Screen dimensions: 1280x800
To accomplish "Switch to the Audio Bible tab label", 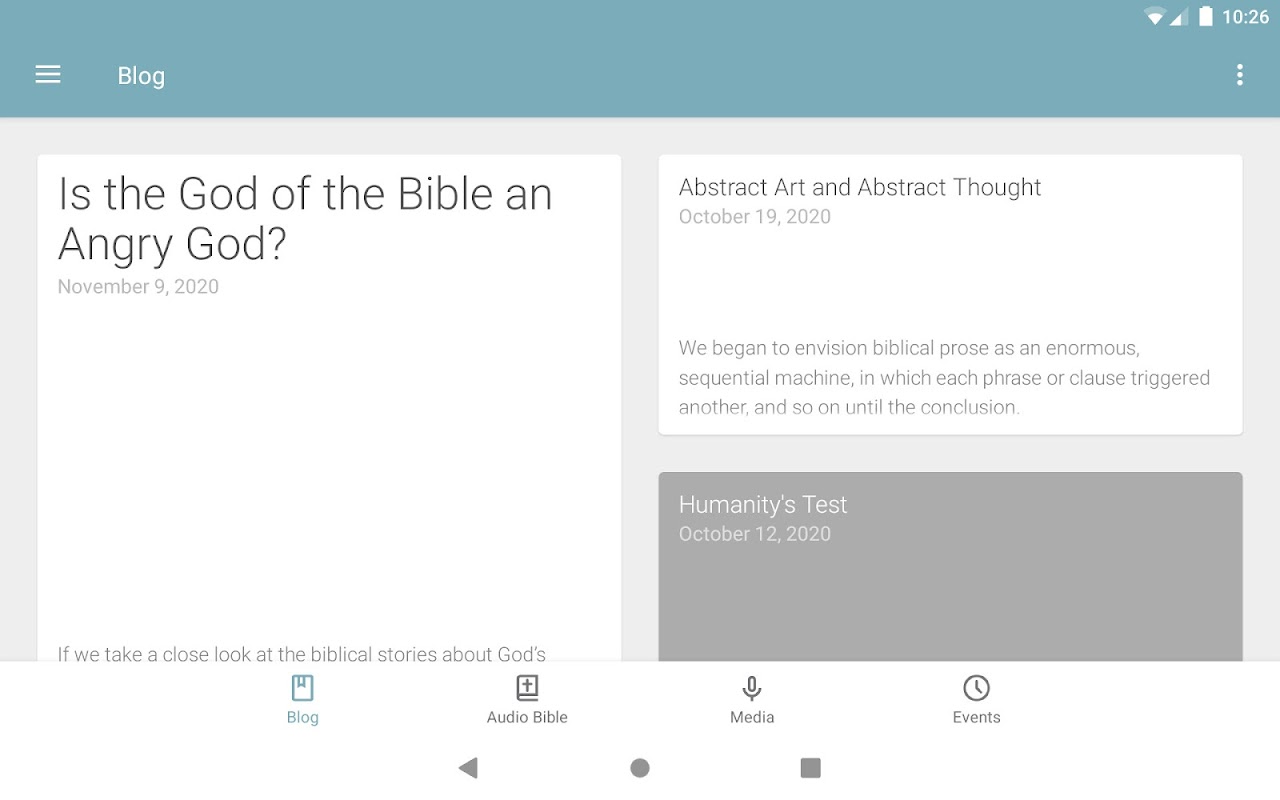I will [x=527, y=717].
